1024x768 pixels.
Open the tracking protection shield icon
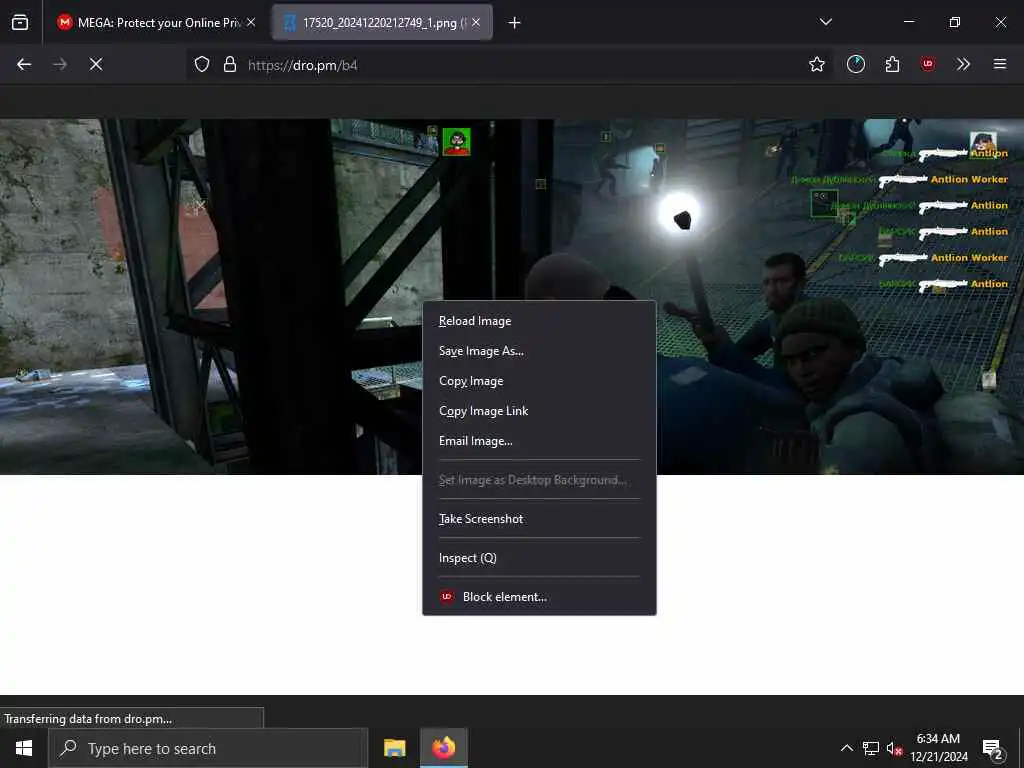[202, 64]
